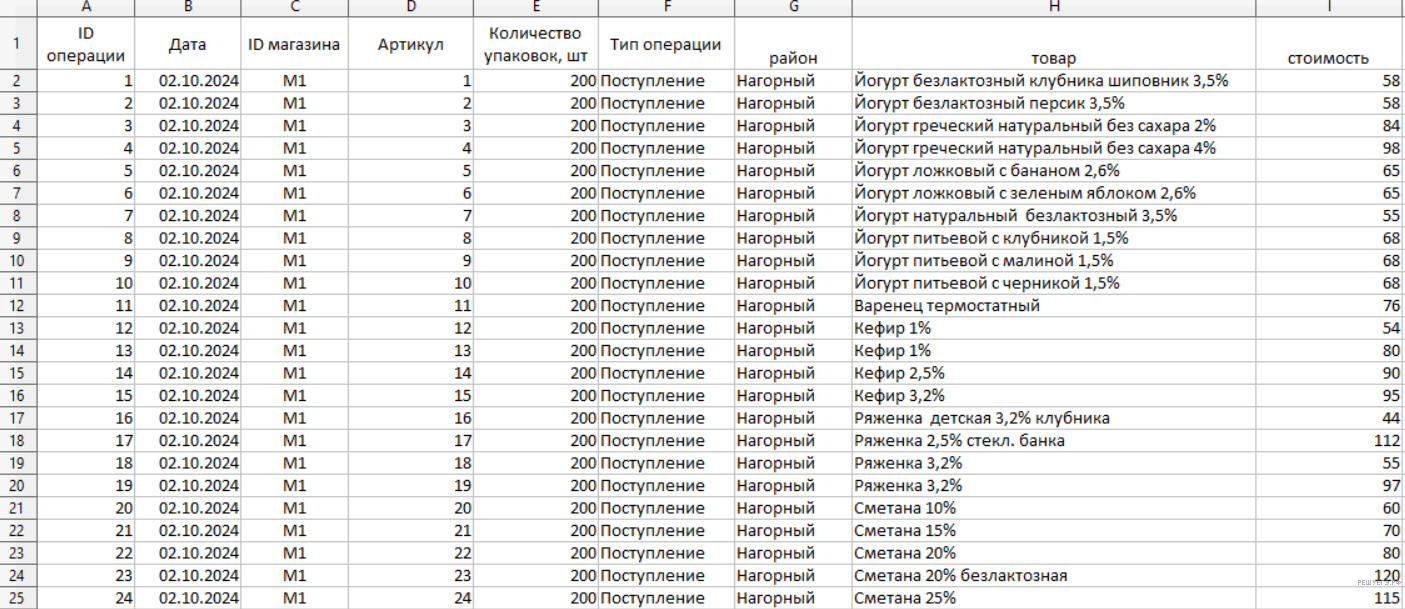Screen dimensions: 1405x609
Task: Select the "район" header cell
Action: (793, 58)
